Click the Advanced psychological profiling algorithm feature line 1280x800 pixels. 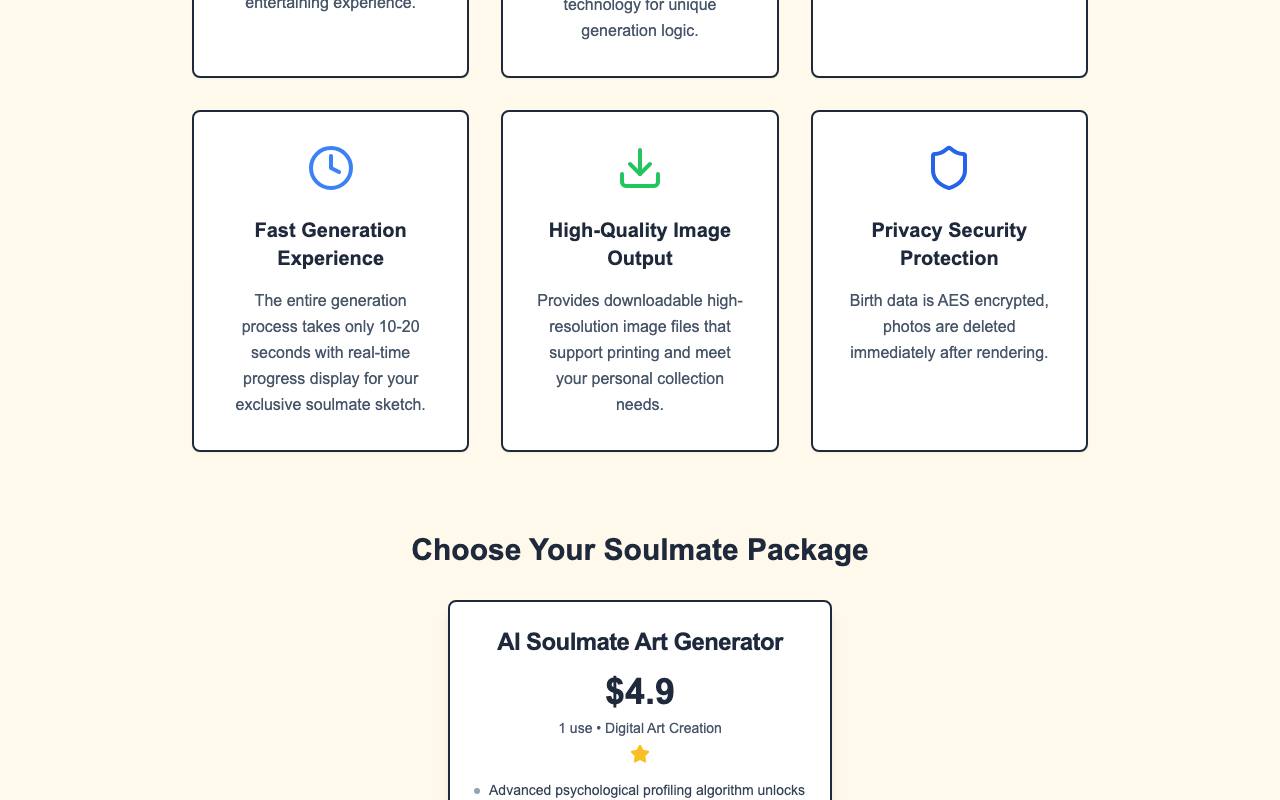coord(647,791)
